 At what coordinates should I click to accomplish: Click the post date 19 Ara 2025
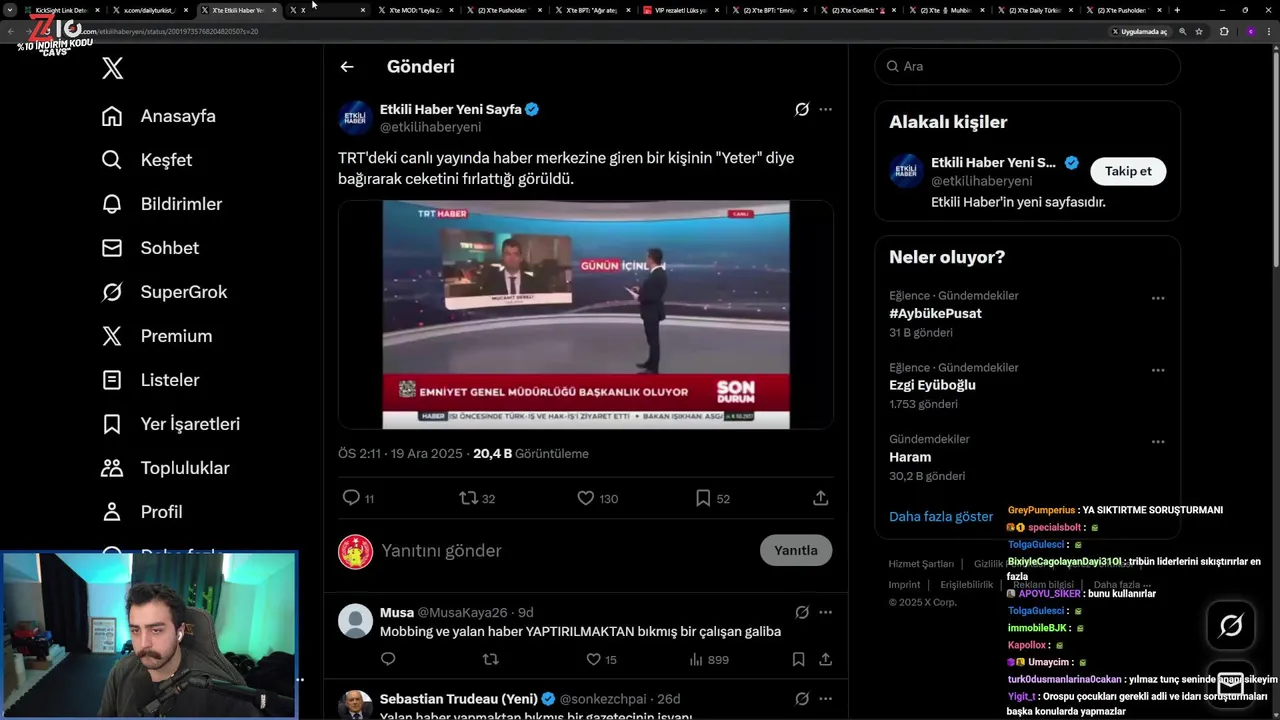pos(427,453)
